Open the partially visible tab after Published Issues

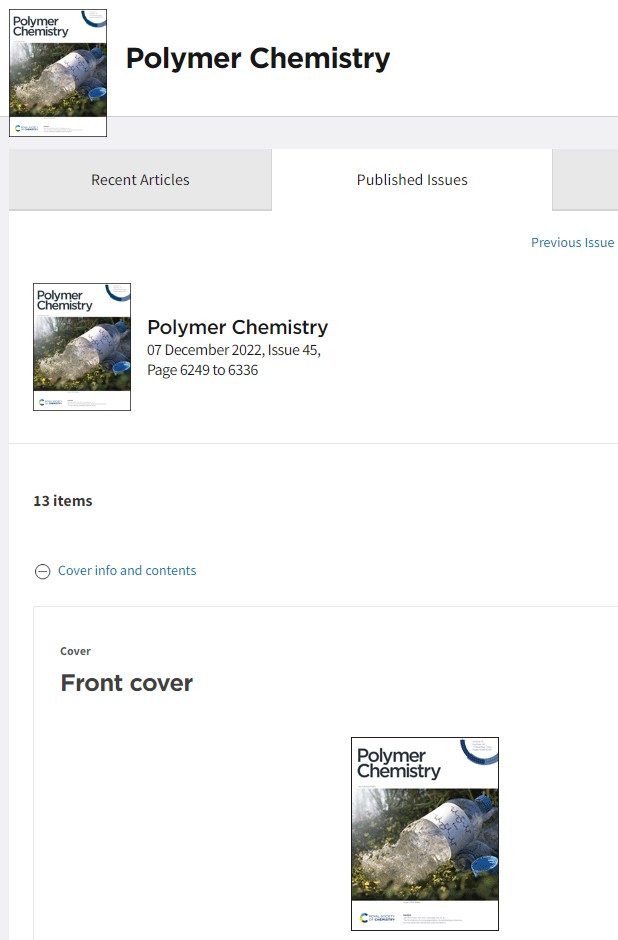[x=585, y=180]
